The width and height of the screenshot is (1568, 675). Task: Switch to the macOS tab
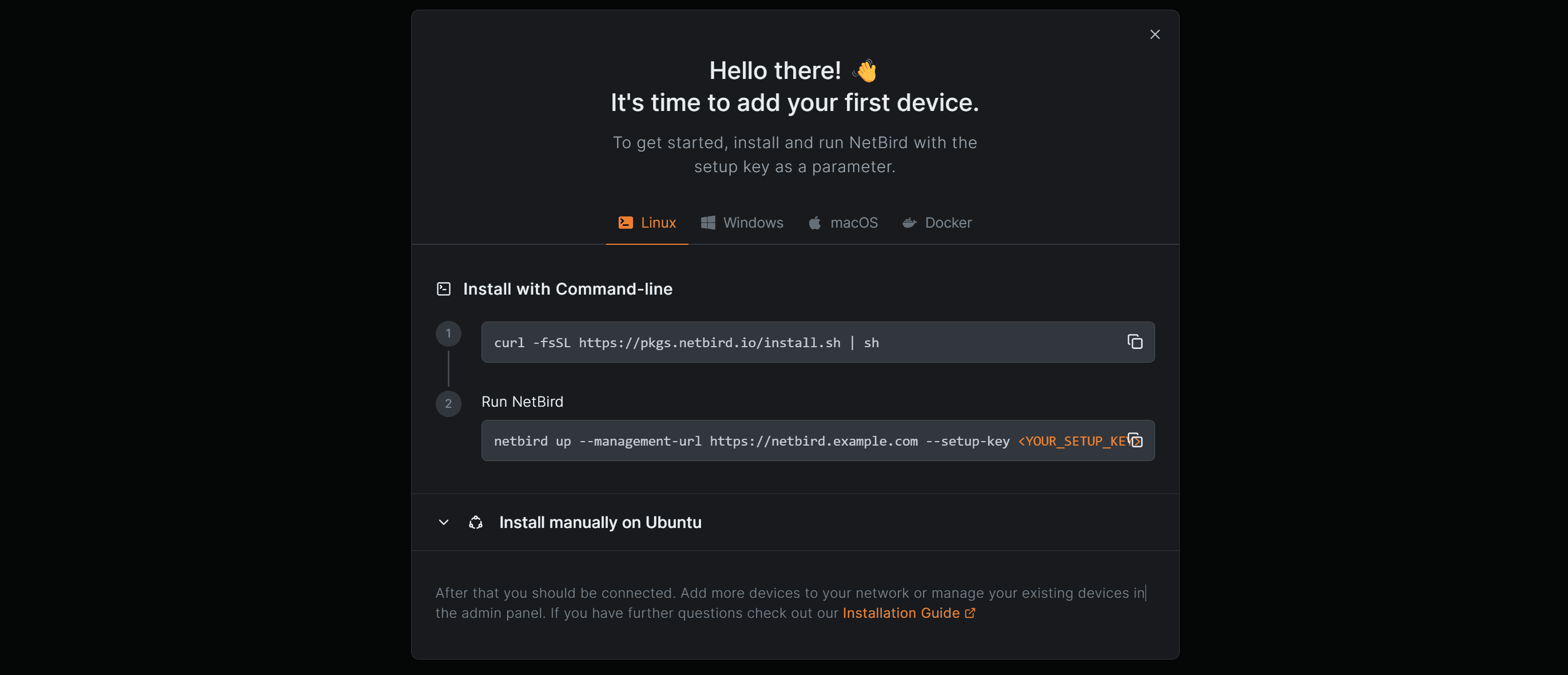click(x=853, y=223)
